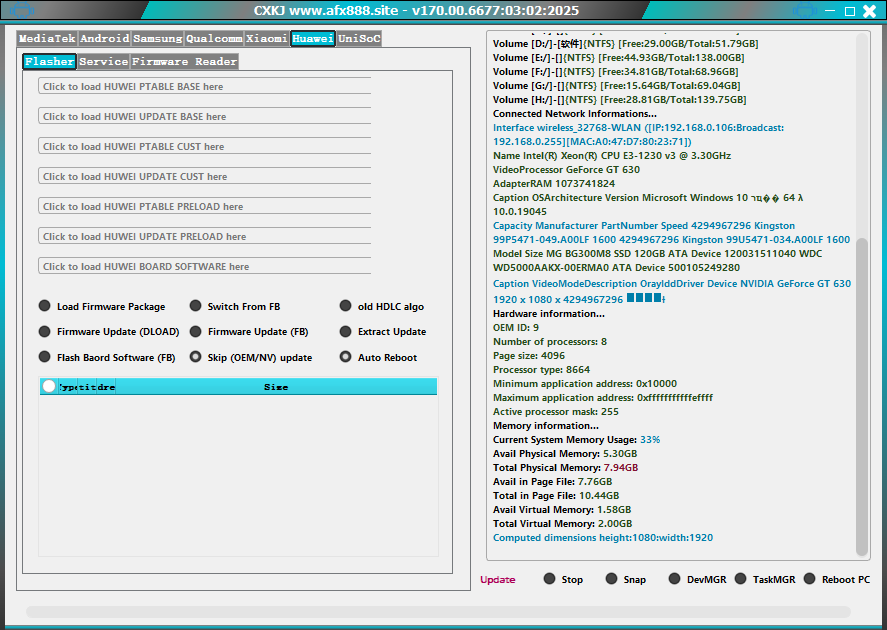Open the Firmware Reader sub-tab
Viewport: 887px width, 630px height.
point(184,61)
